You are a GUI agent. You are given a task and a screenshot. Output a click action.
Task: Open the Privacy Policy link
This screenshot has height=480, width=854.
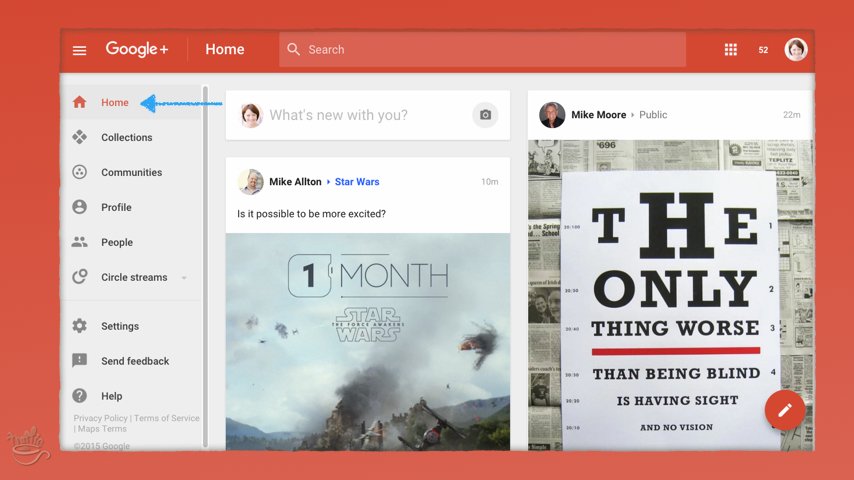100,418
